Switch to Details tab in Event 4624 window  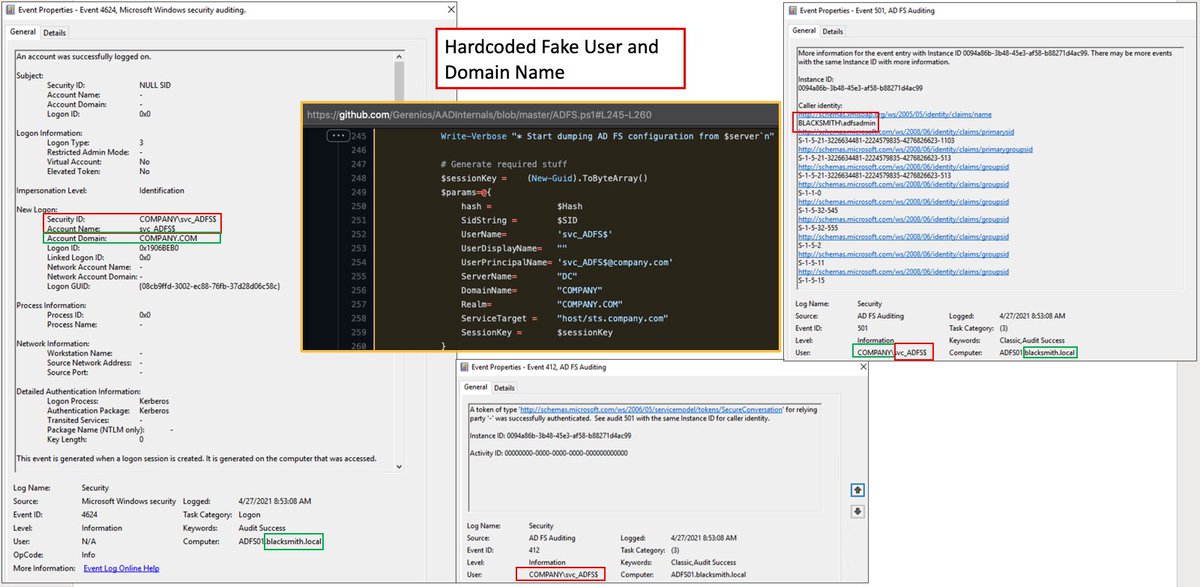click(x=54, y=33)
